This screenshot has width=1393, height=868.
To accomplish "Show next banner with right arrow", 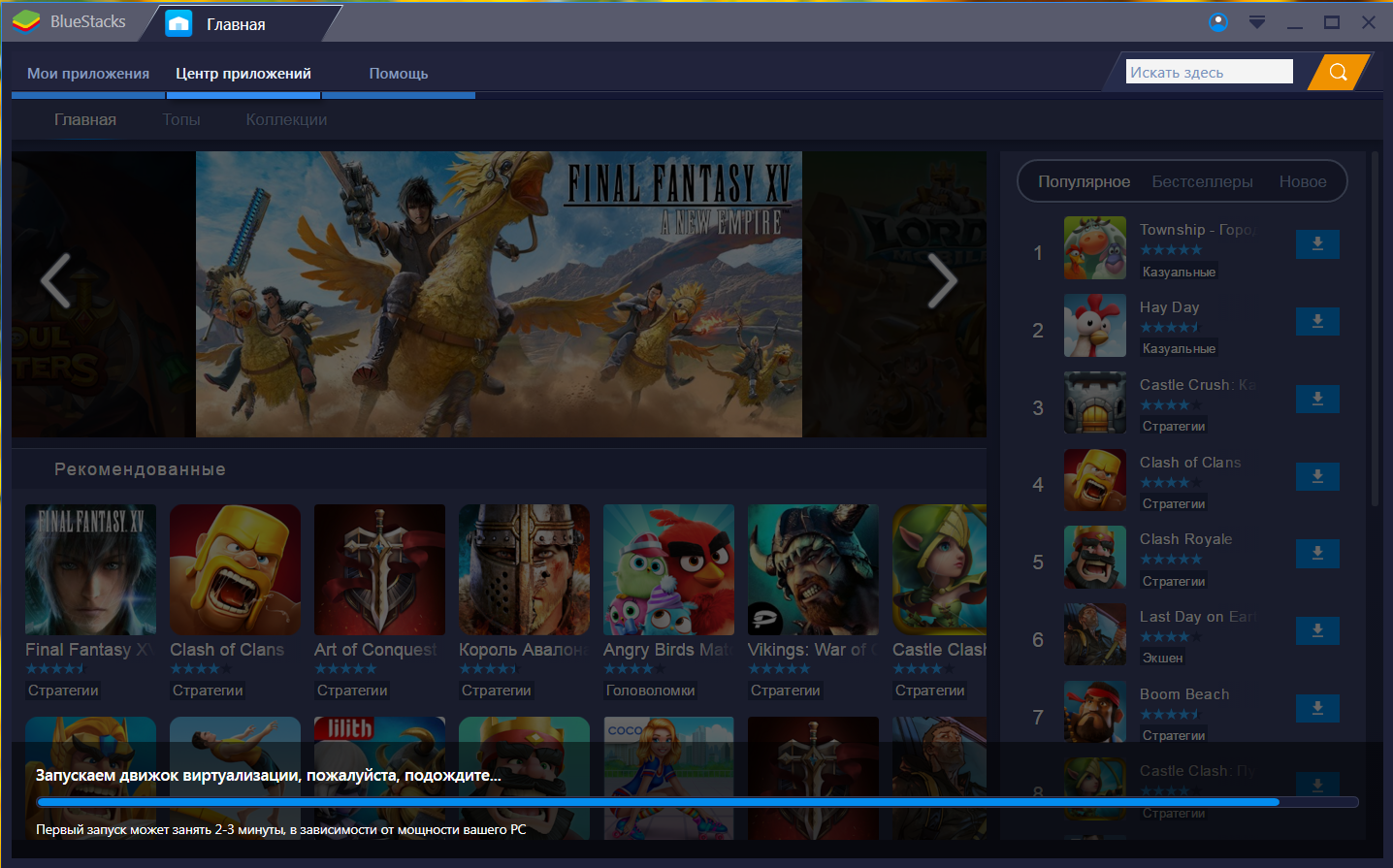I will (x=941, y=281).
